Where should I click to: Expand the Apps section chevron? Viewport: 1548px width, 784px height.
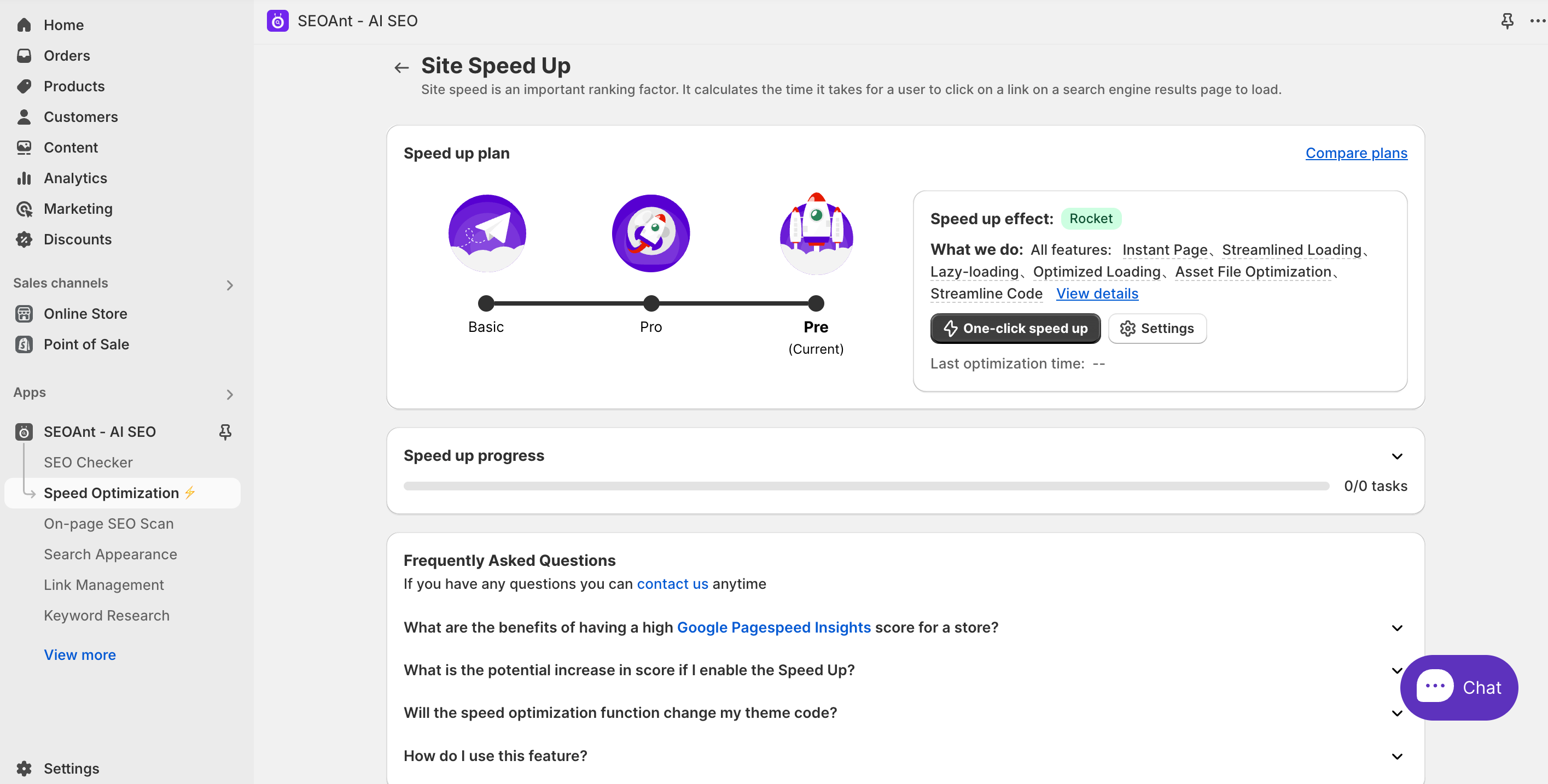(229, 394)
